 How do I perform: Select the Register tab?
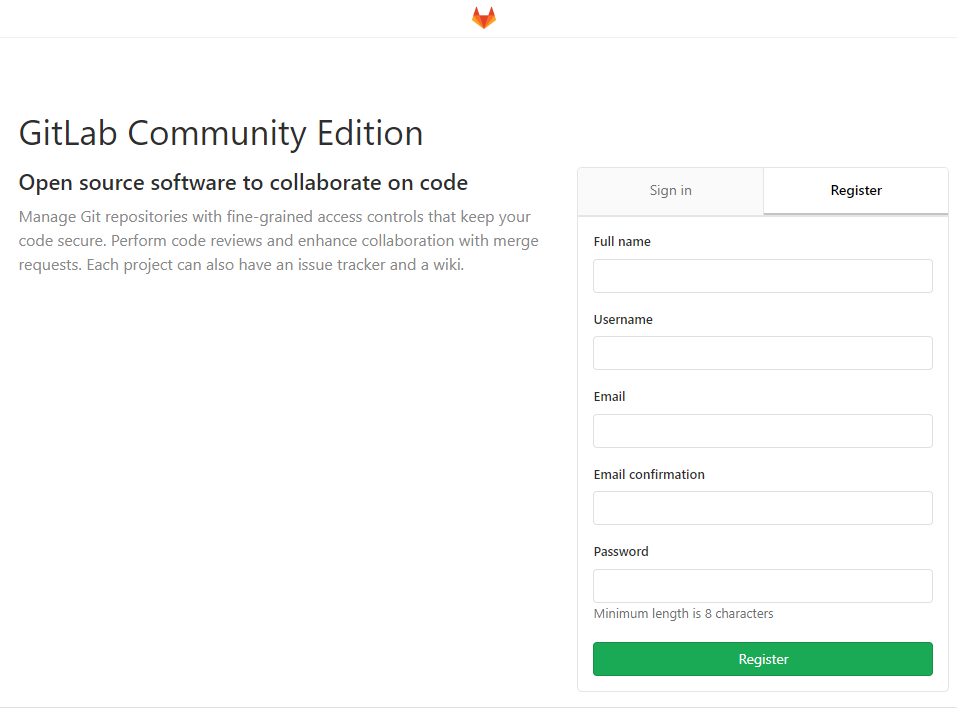point(856,190)
